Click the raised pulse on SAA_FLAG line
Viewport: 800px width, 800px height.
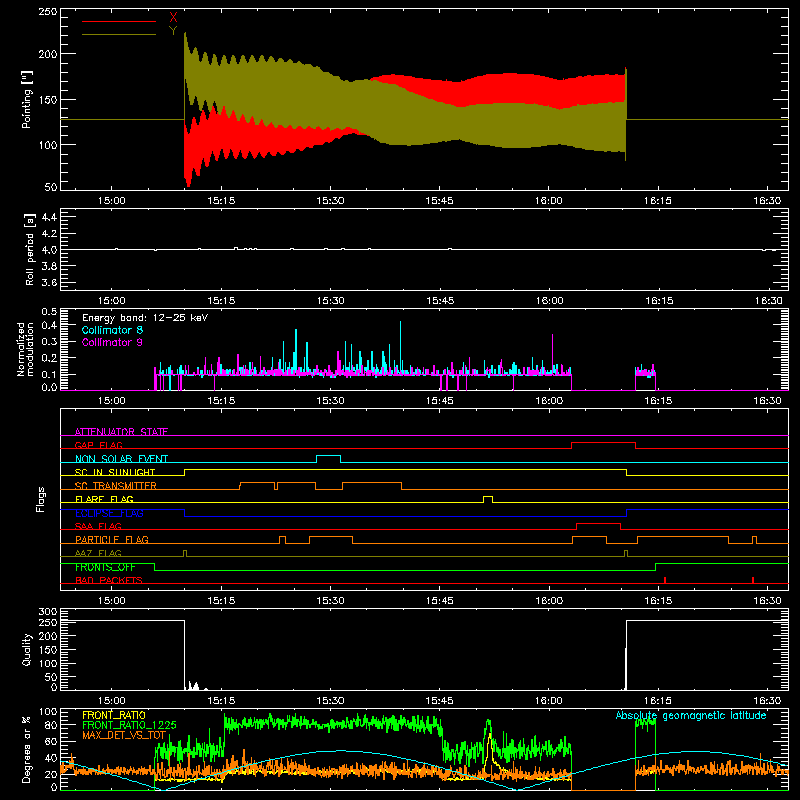[598, 526]
